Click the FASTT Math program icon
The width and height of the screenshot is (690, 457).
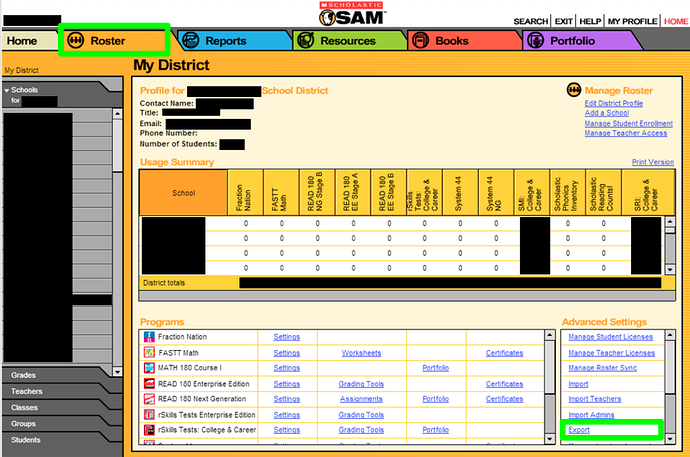pos(149,353)
